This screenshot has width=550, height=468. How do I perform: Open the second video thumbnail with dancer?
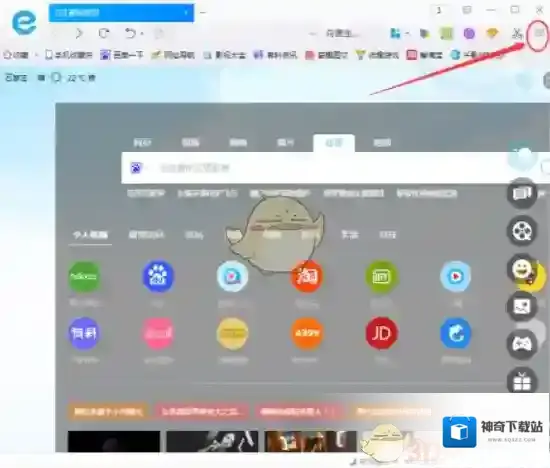[x=212, y=441]
